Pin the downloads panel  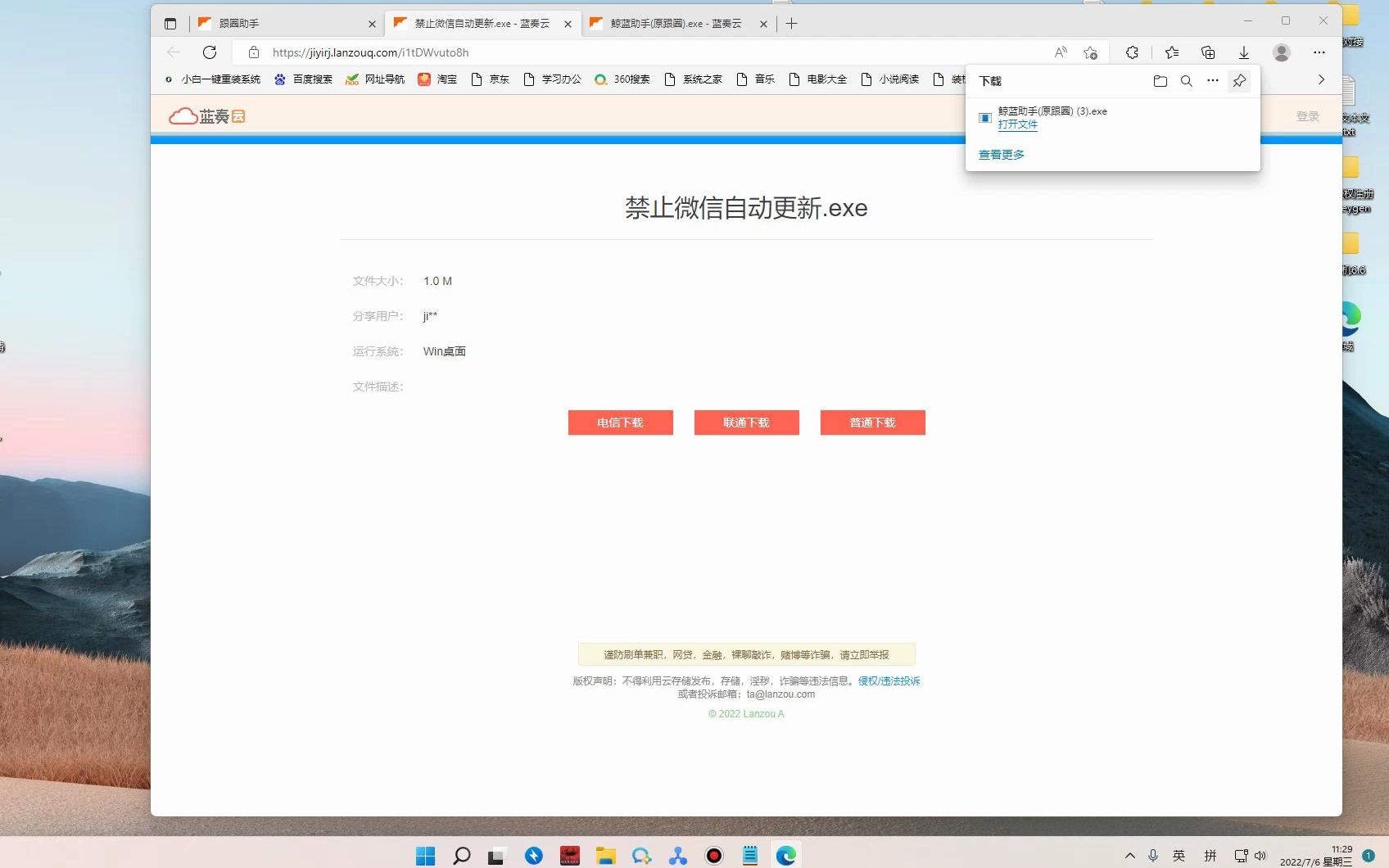[1239, 81]
